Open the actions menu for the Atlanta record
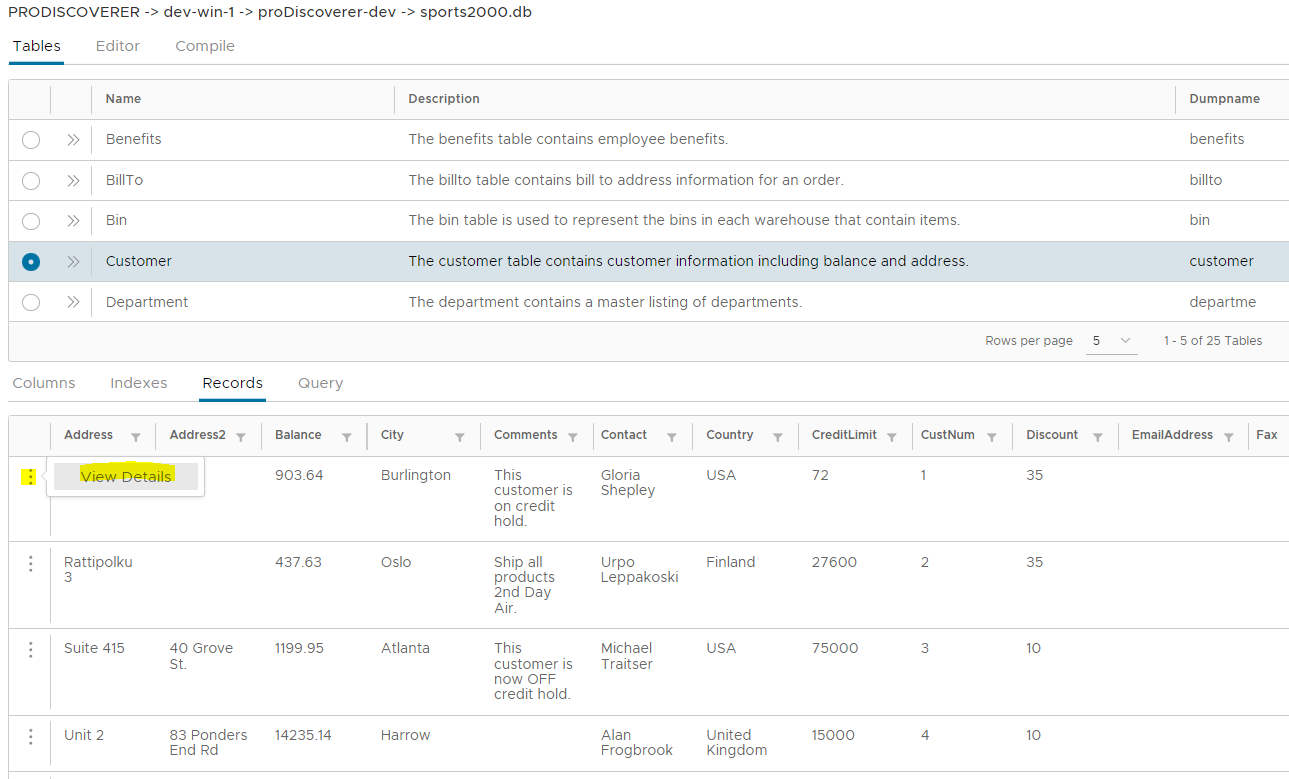The image size is (1289, 779). click(x=30, y=649)
